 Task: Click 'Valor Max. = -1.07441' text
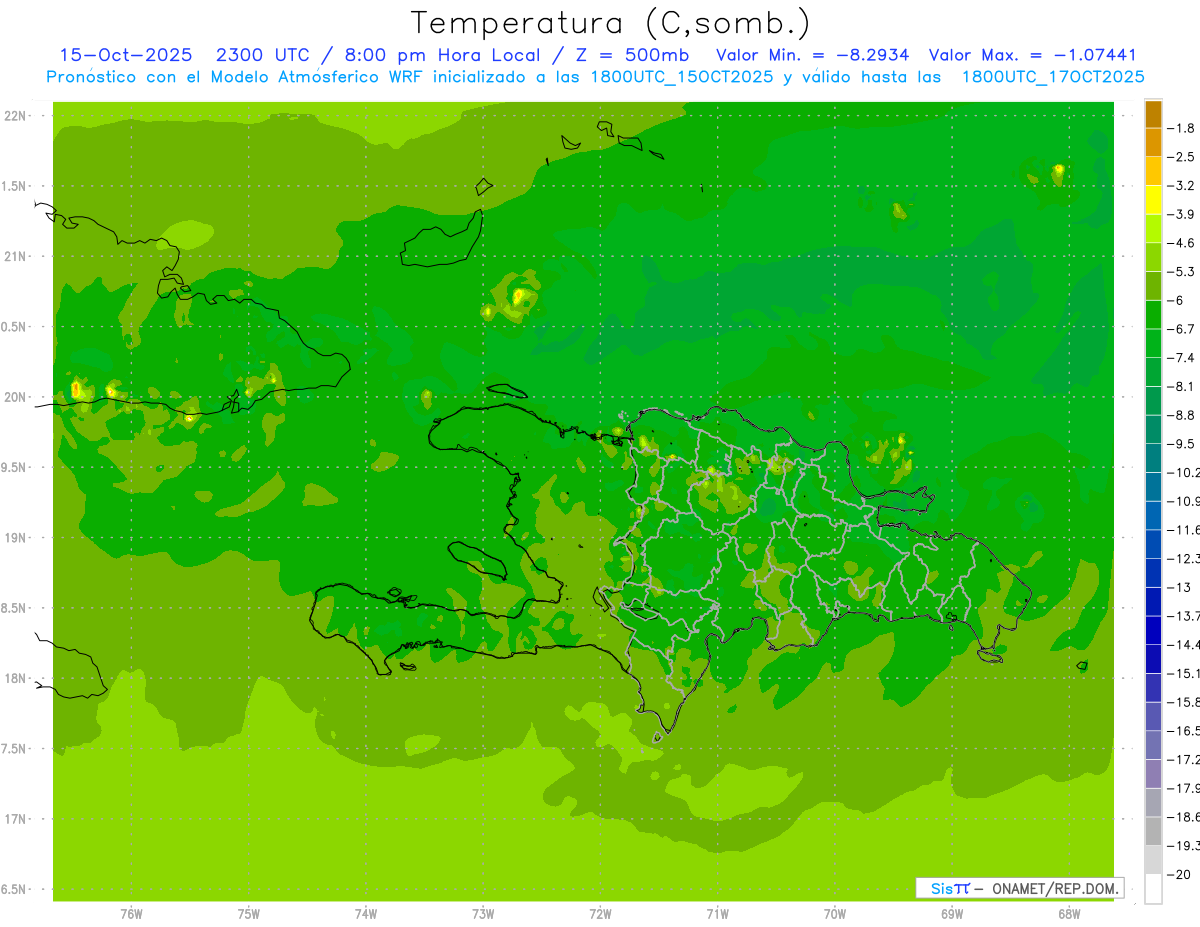click(x=1033, y=55)
